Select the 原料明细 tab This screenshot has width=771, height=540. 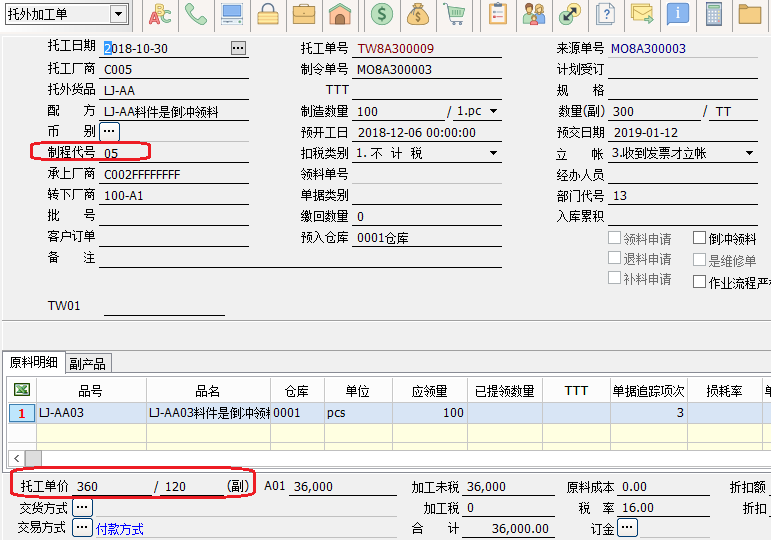tap(34, 363)
